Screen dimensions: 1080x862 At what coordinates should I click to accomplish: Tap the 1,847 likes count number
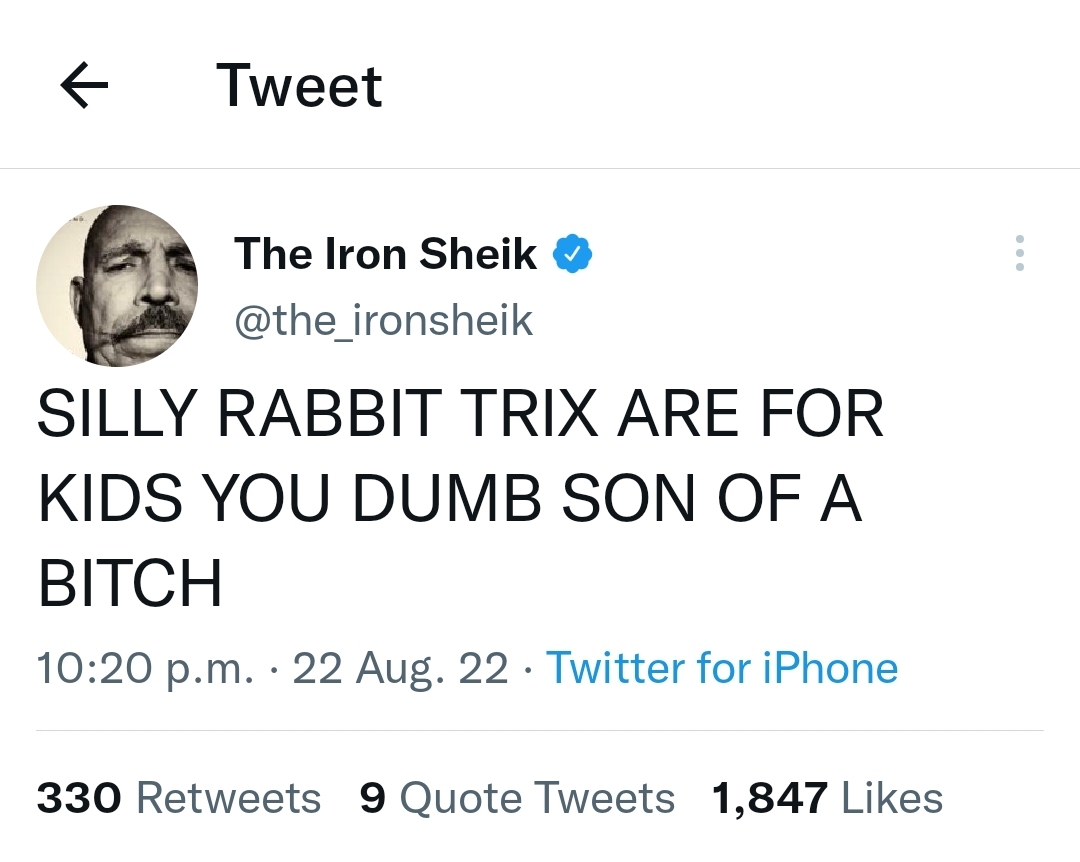click(x=769, y=798)
